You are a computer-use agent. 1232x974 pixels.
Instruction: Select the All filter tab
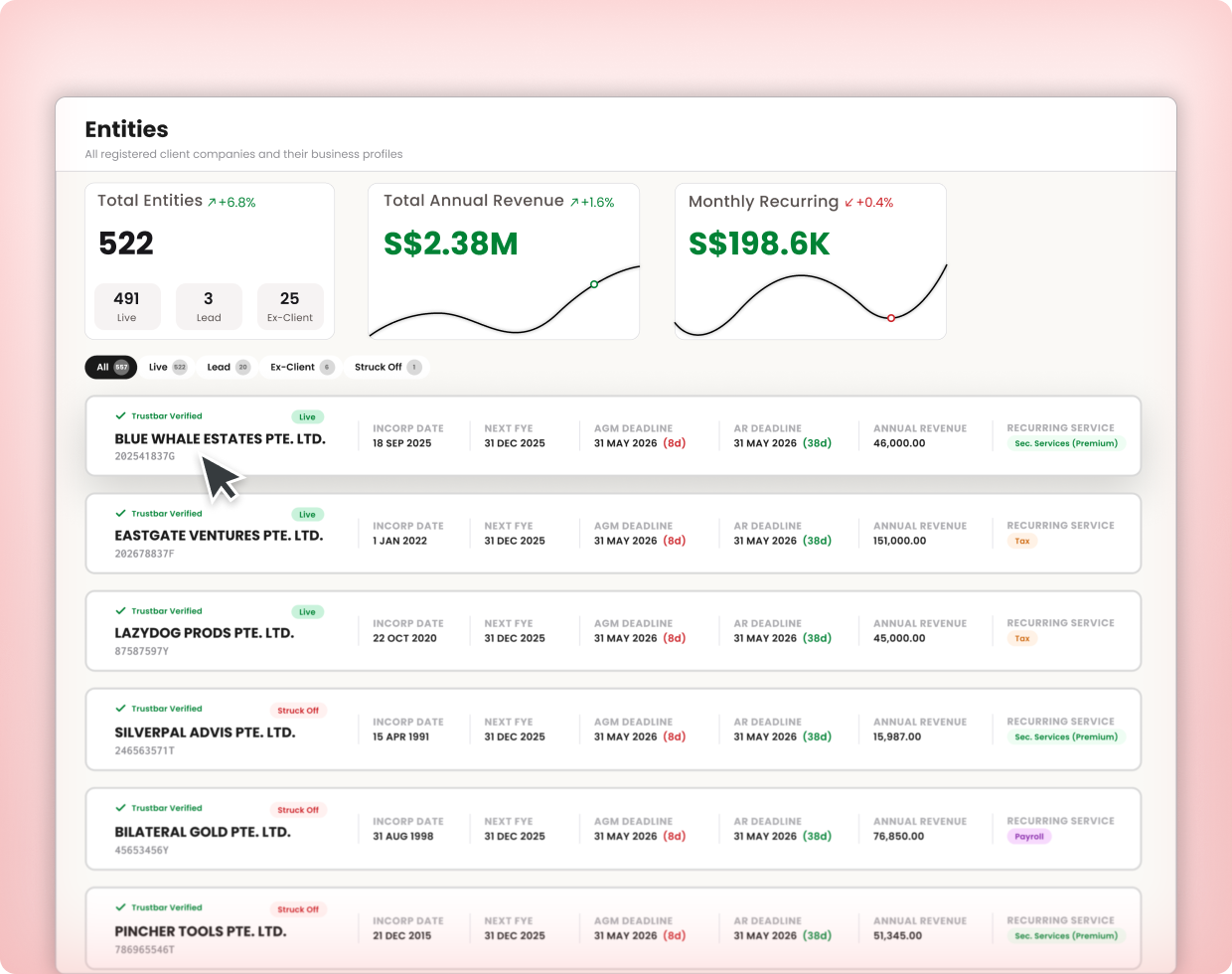[x=111, y=367]
